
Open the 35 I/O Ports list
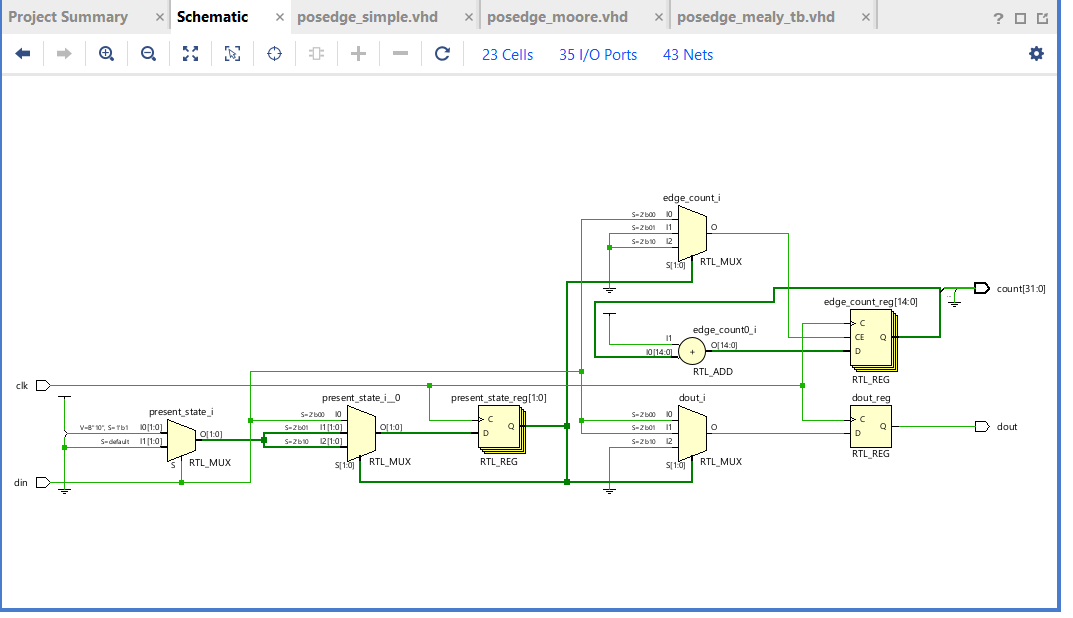597,54
